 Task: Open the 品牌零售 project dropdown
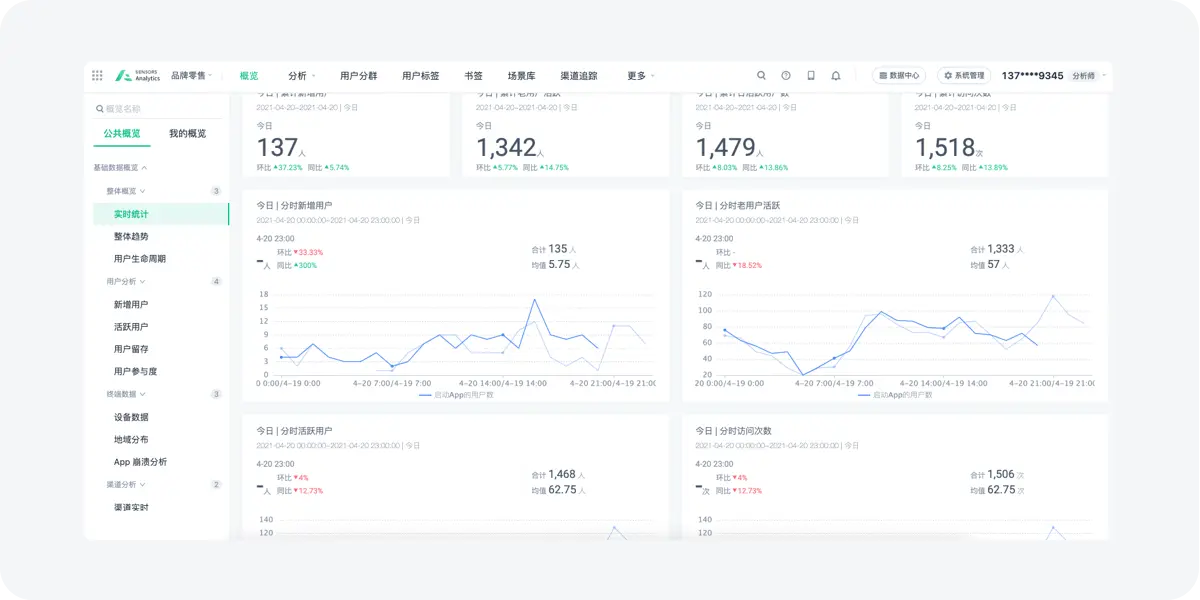[x=191, y=75]
